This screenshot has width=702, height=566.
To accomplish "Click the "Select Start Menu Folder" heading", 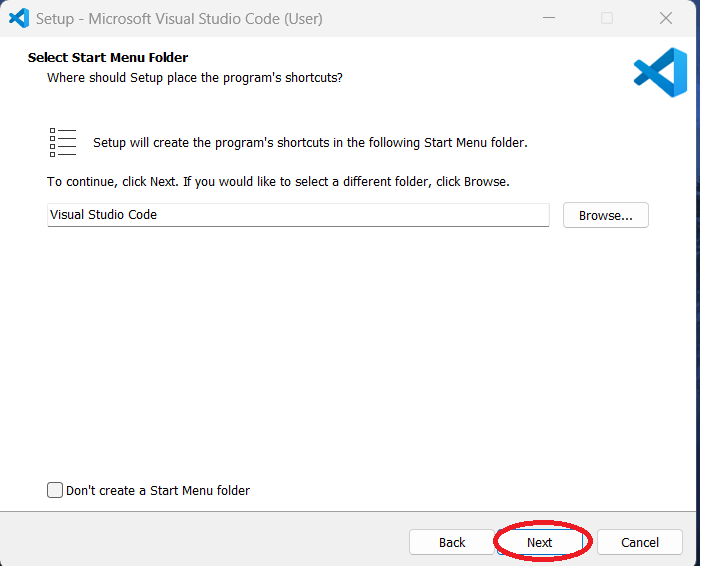I will (x=108, y=58).
